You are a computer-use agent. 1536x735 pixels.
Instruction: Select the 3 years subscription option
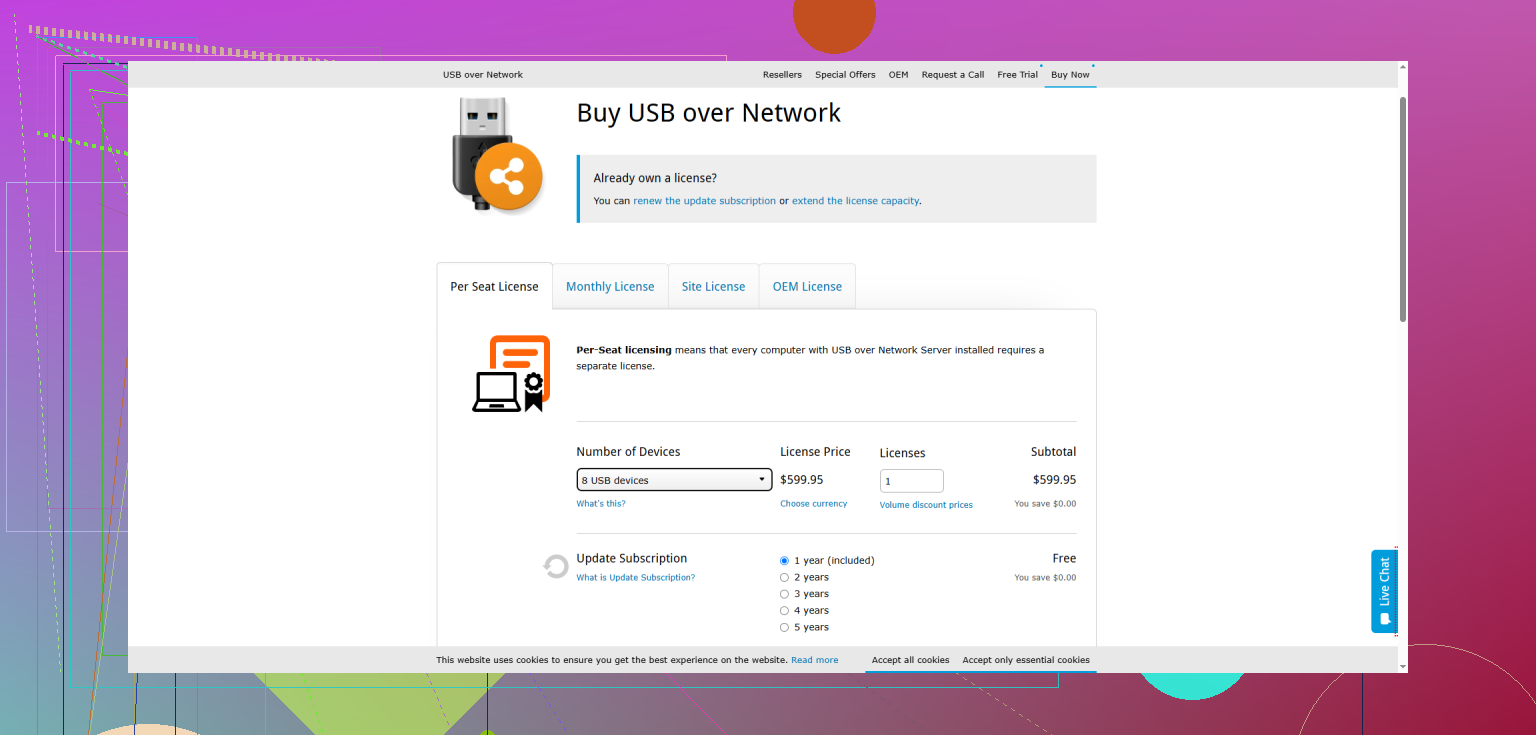[x=784, y=594]
